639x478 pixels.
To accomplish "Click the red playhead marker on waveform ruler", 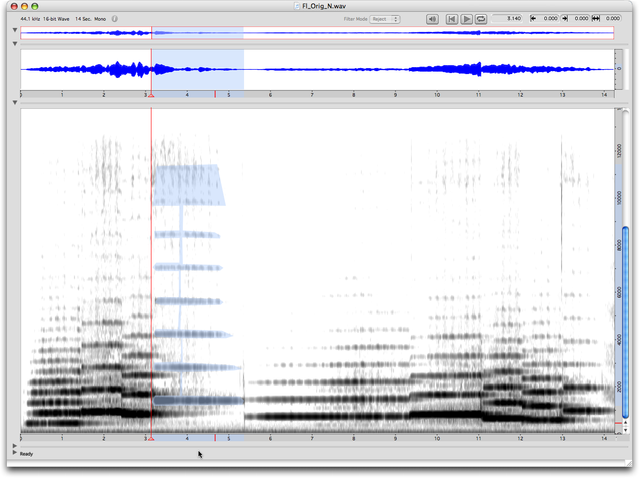I will pos(151,94).
